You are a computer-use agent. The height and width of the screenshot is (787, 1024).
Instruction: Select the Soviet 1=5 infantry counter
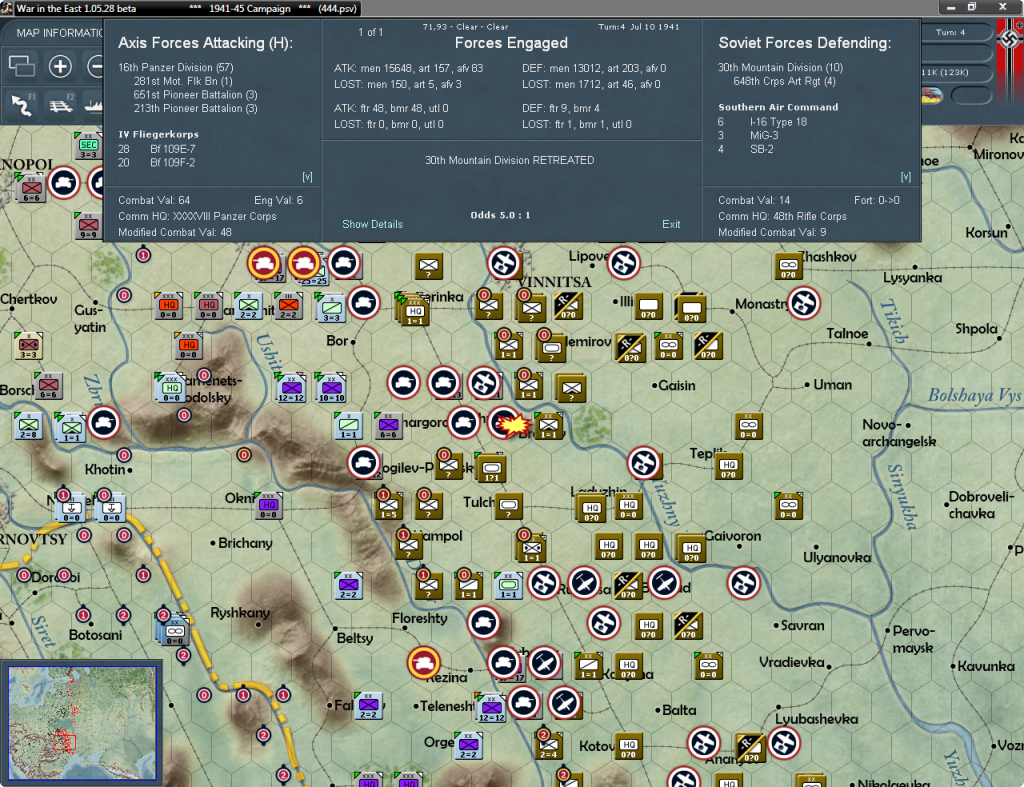tap(389, 506)
